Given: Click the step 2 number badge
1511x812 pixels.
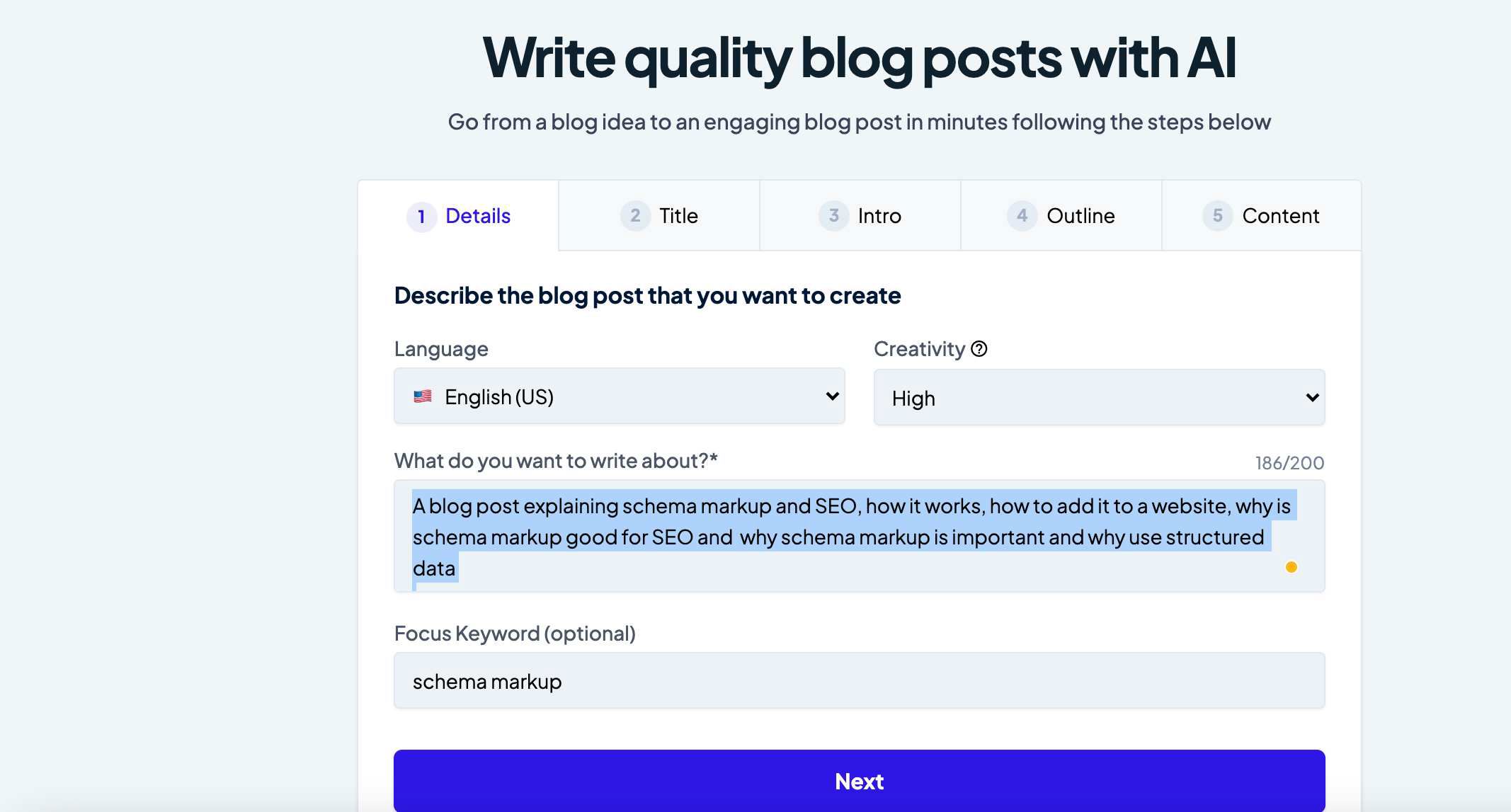Looking at the screenshot, I should pyautogui.click(x=635, y=215).
